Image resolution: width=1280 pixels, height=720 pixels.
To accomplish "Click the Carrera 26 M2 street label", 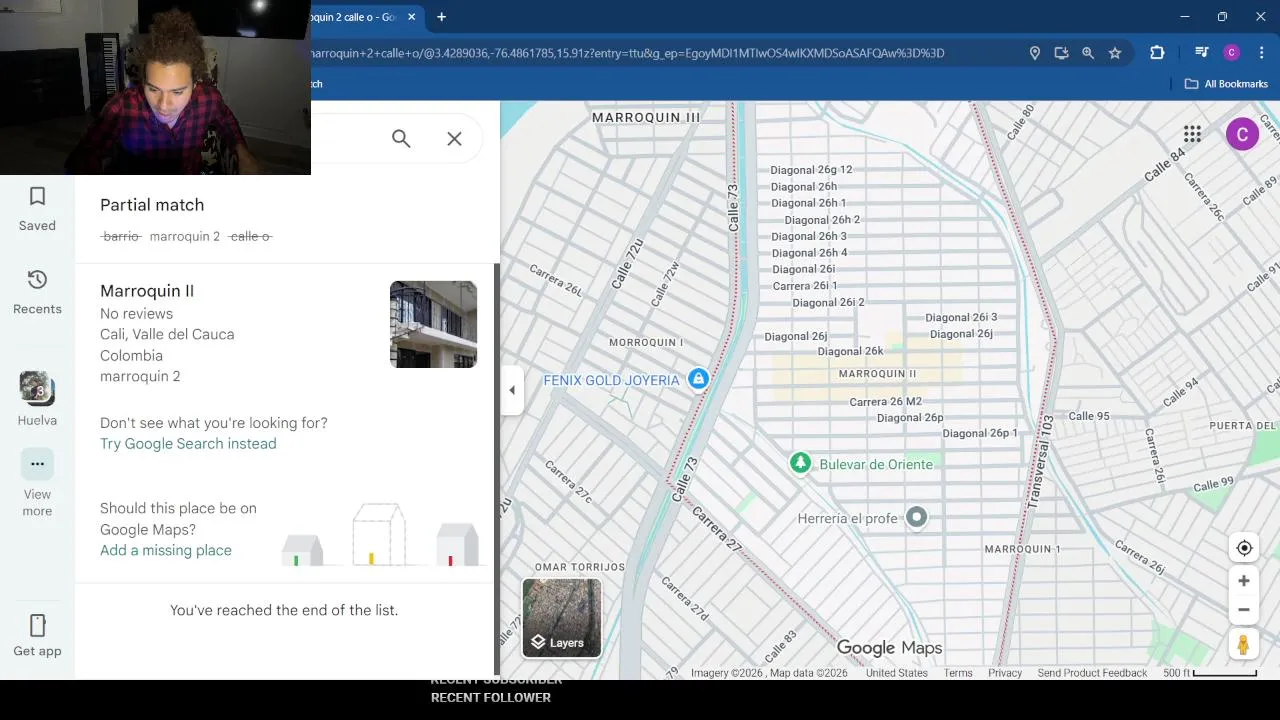I will [885, 402].
